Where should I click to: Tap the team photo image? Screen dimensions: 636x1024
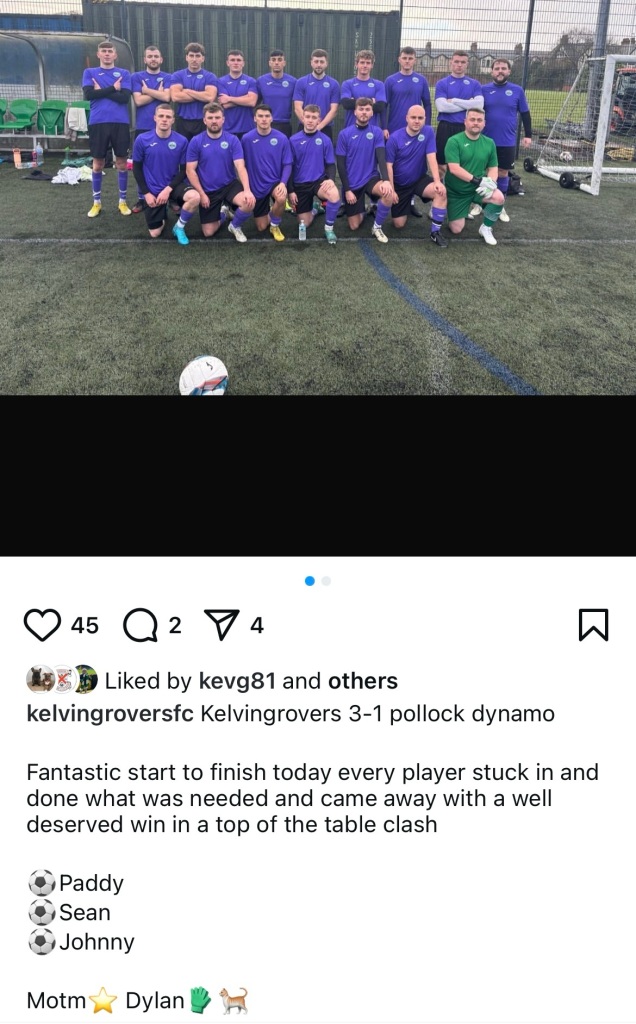click(318, 197)
